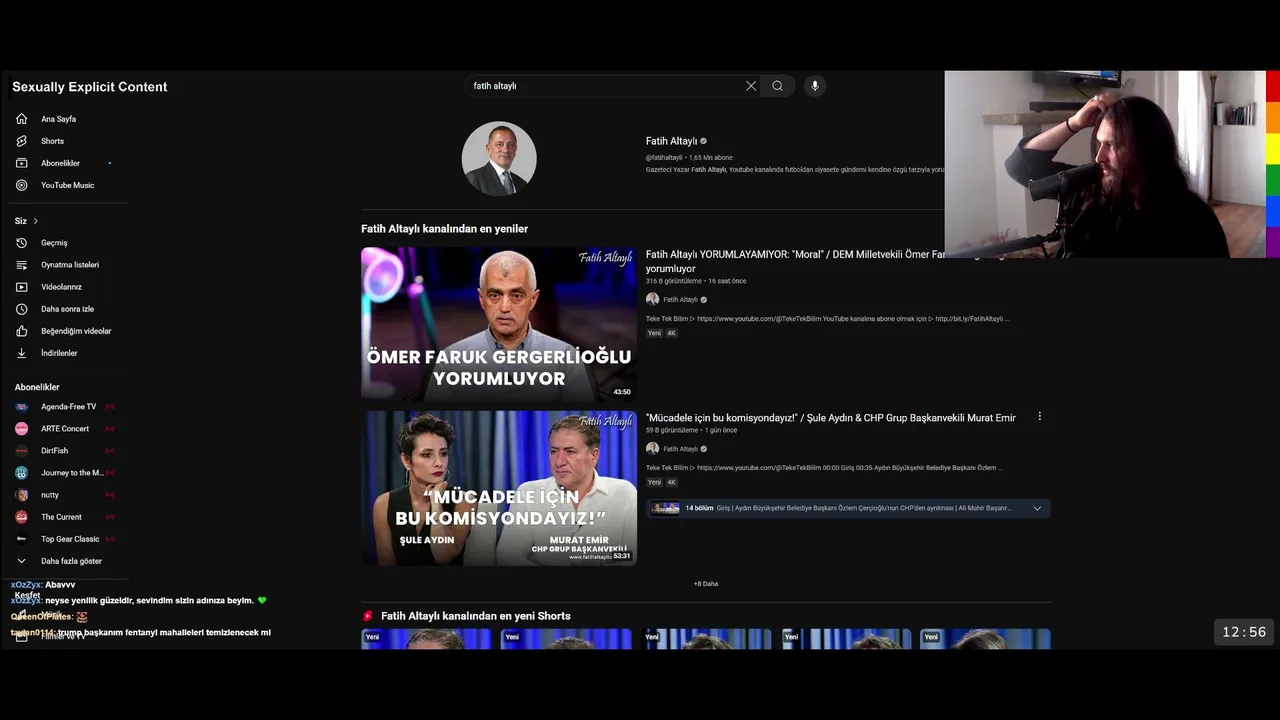Screen dimensions: 1280x720
Task: Click Fatih Altaylı name under first video
Action: point(680,300)
